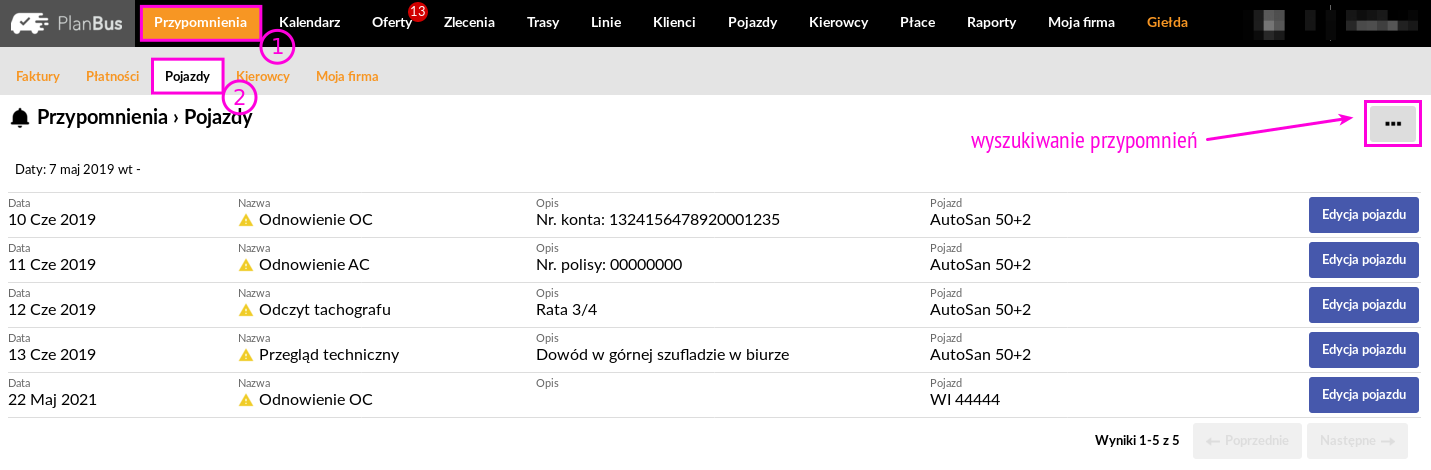This screenshot has width=1431, height=470.
Task: Switch to the Faktury tab
Action: [38, 76]
